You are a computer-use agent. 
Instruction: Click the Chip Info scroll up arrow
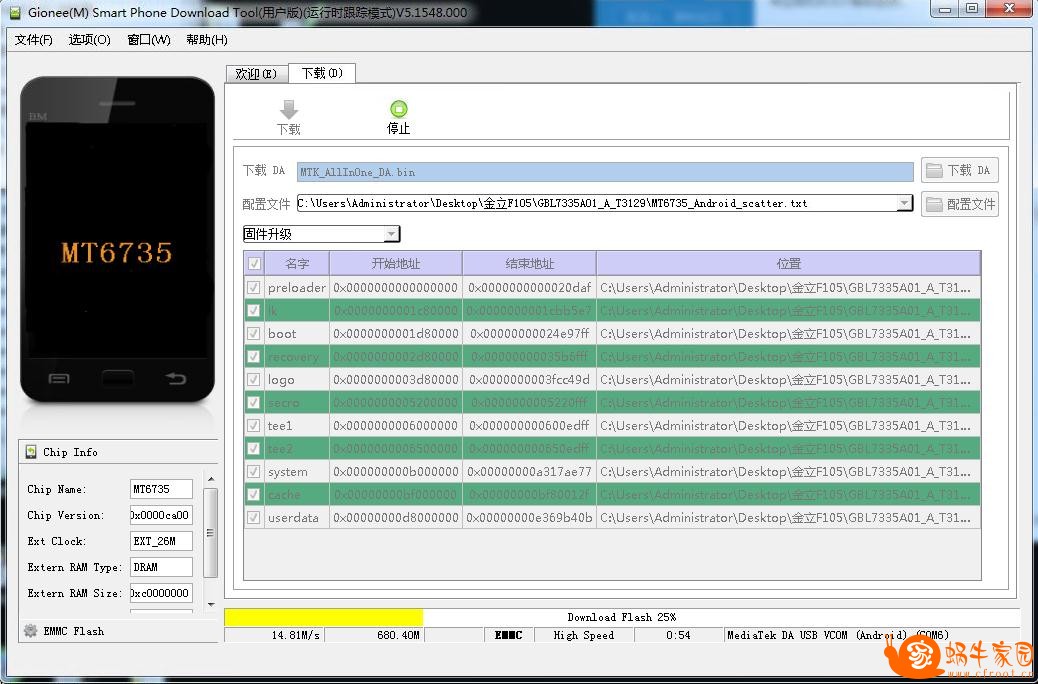coord(211,479)
